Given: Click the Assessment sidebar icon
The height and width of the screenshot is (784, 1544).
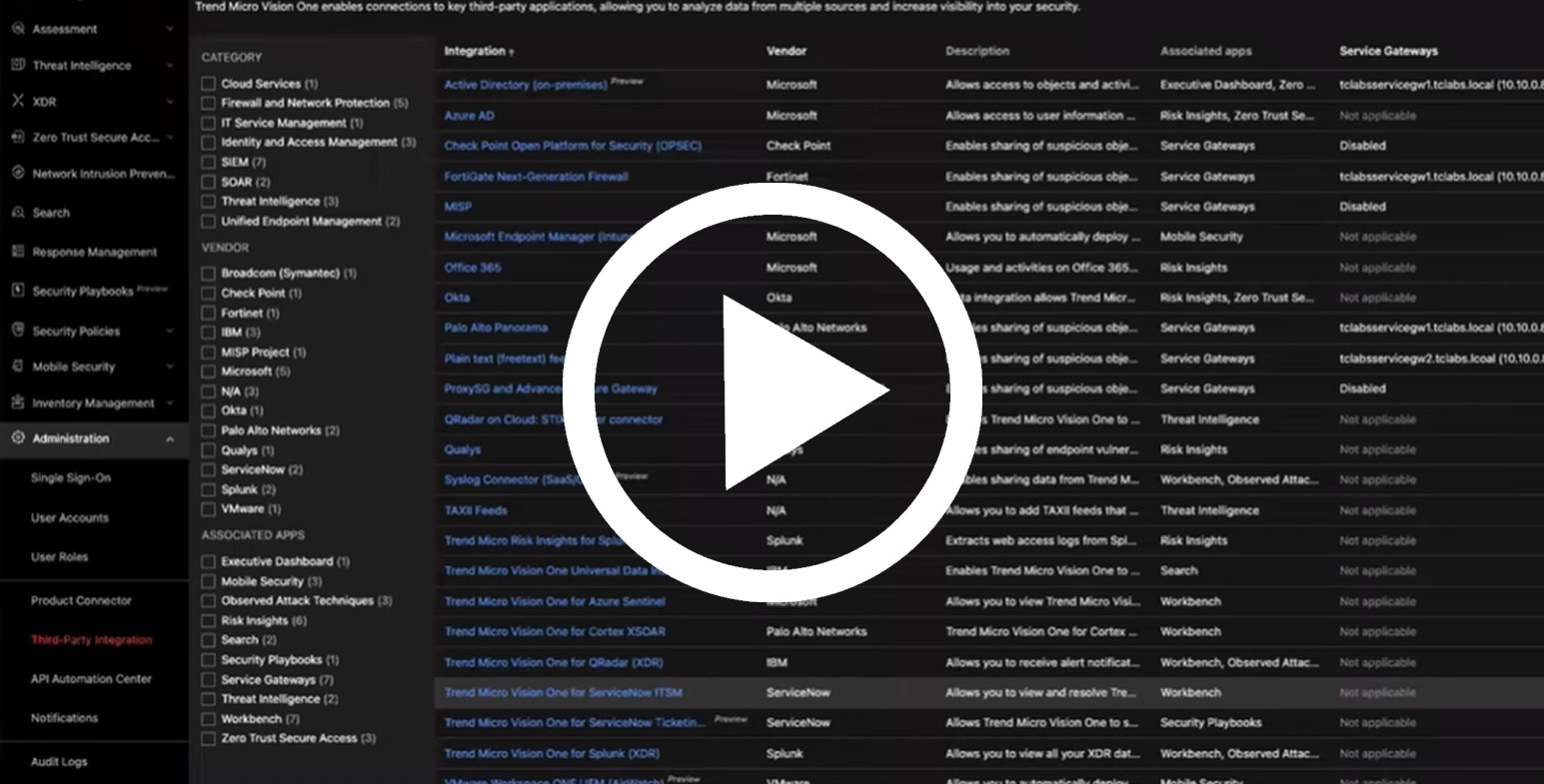Looking at the screenshot, I should (x=18, y=29).
